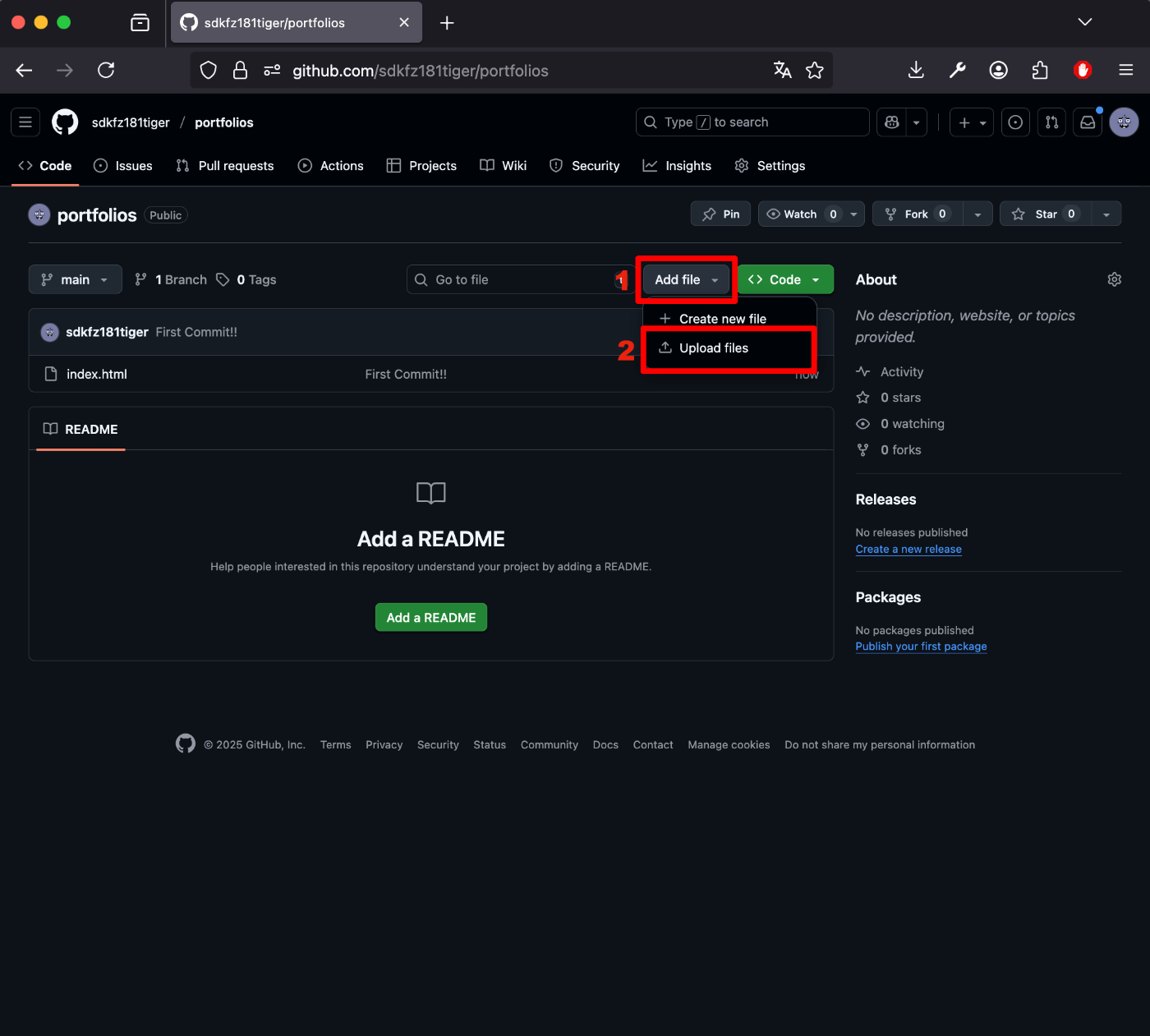The image size is (1150, 1036).
Task: Open a new browser tab
Action: click(x=447, y=23)
